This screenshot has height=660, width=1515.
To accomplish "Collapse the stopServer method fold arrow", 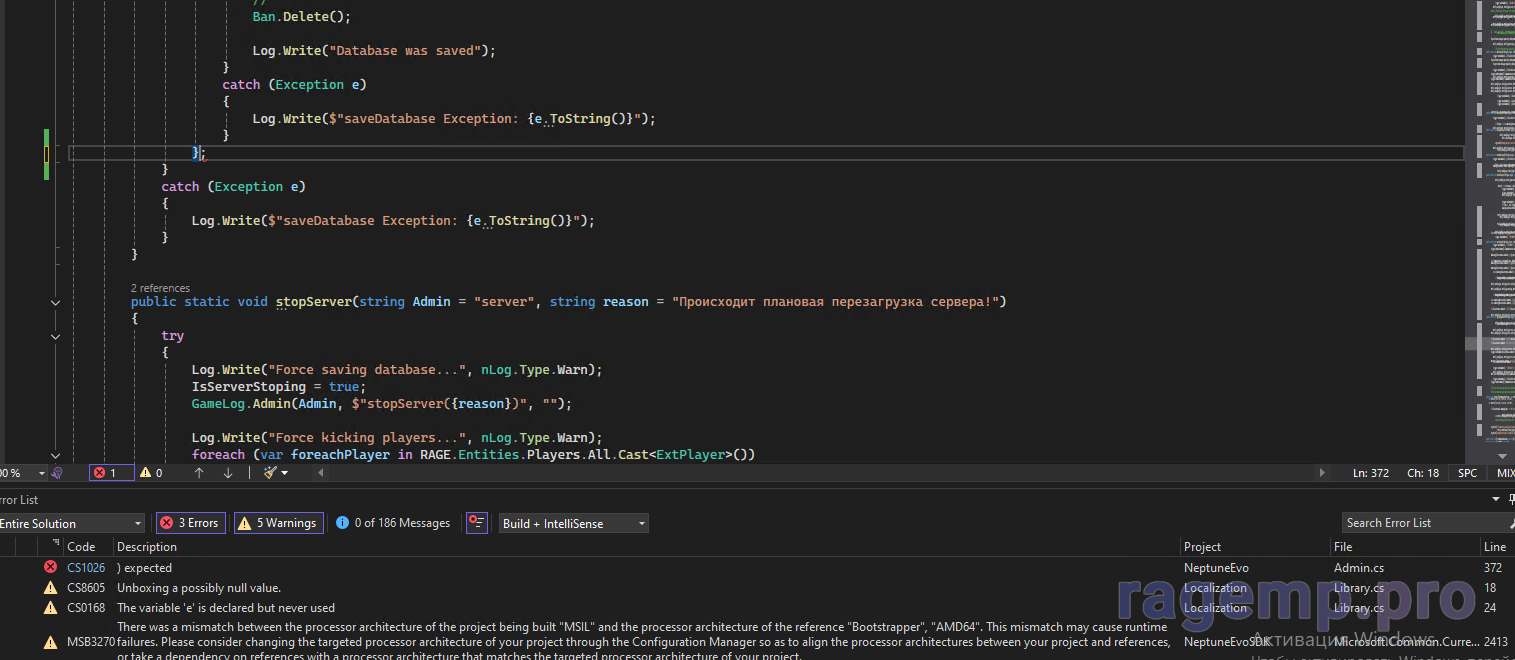I will (55, 302).
